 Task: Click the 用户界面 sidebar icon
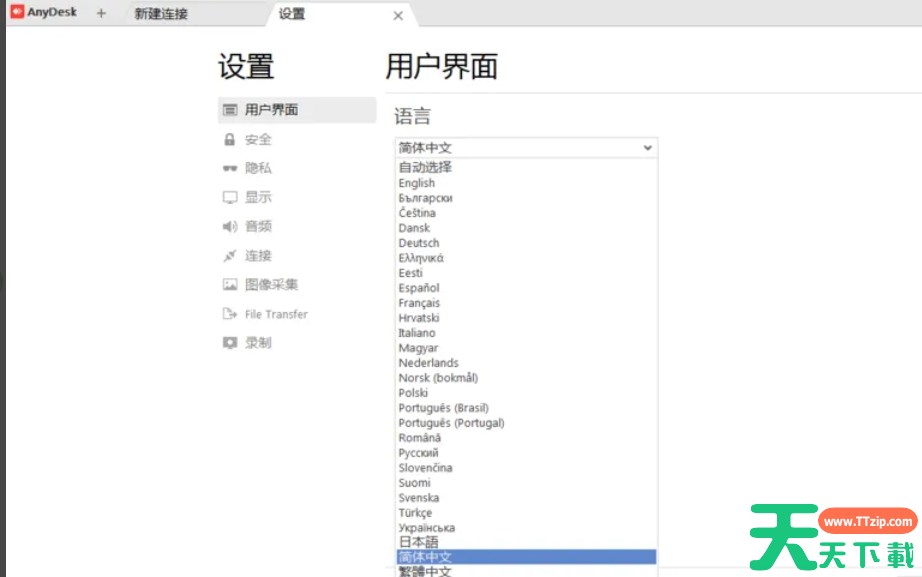(230, 110)
